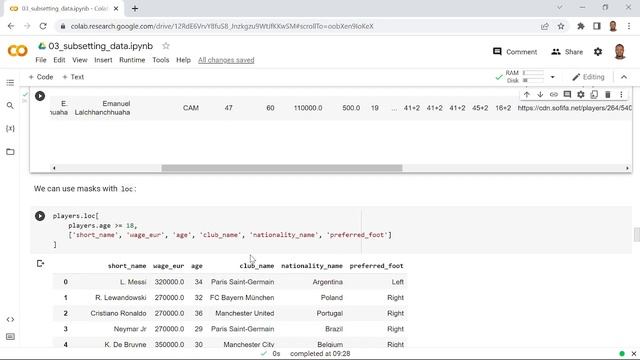
Task: Open Chrome three-dot menu
Action: click(x=629, y=26)
